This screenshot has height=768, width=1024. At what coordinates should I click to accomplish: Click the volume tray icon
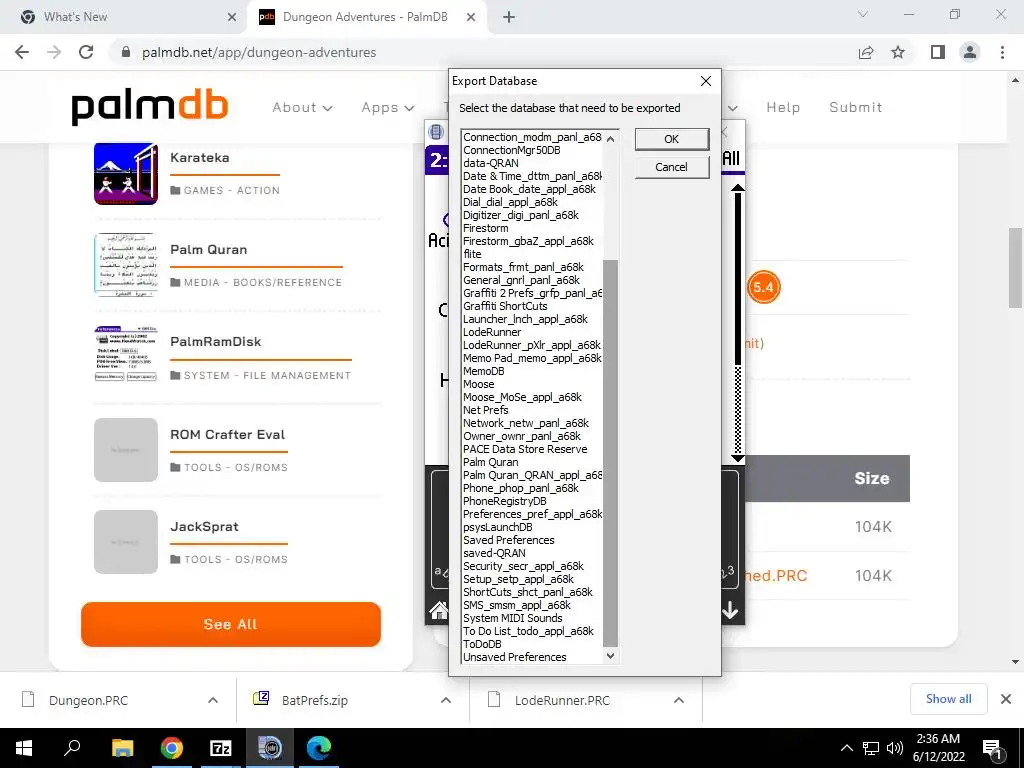[895, 748]
